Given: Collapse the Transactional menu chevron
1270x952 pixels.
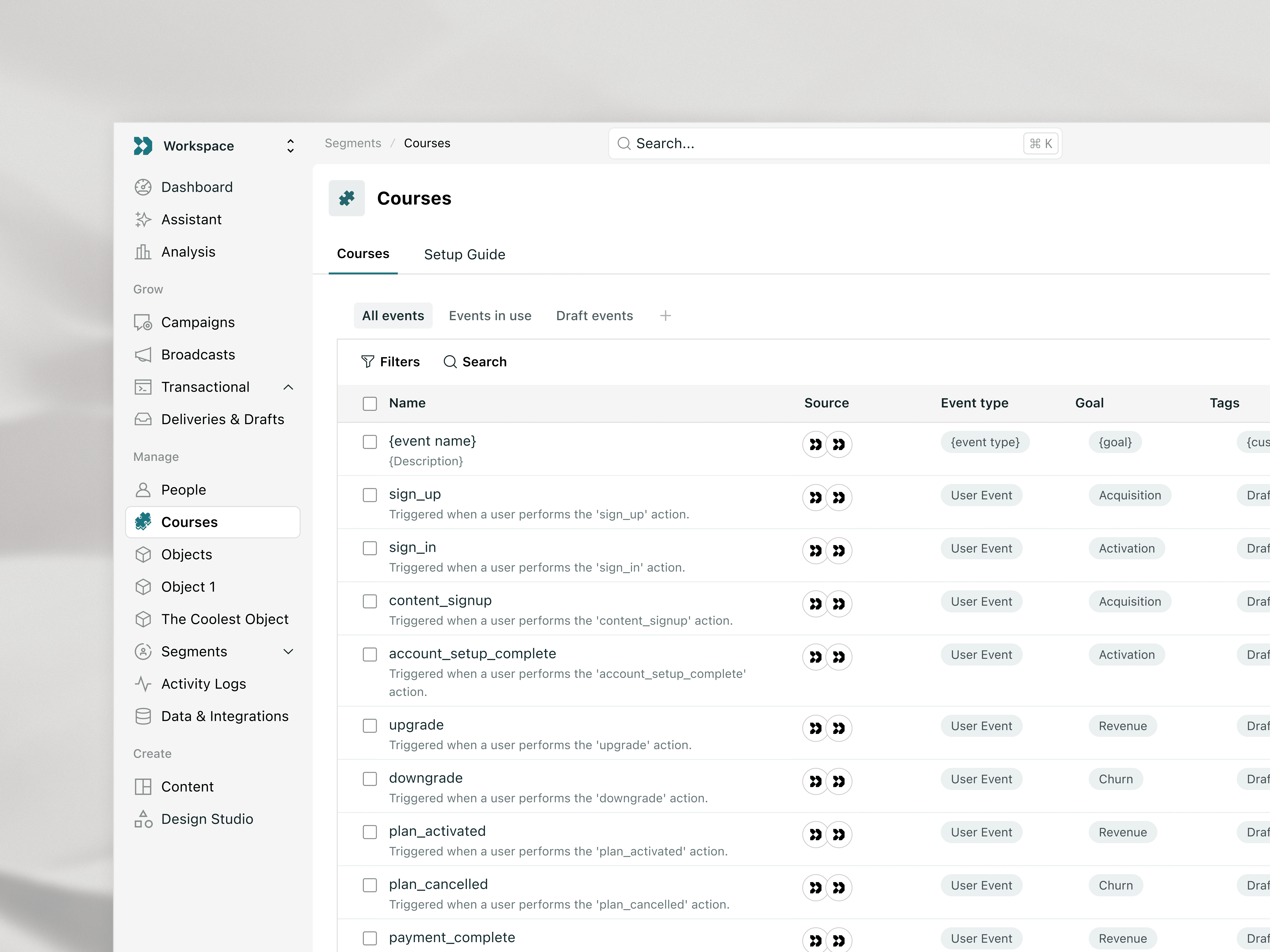Looking at the screenshot, I should pyautogui.click(x=288, y=387).
